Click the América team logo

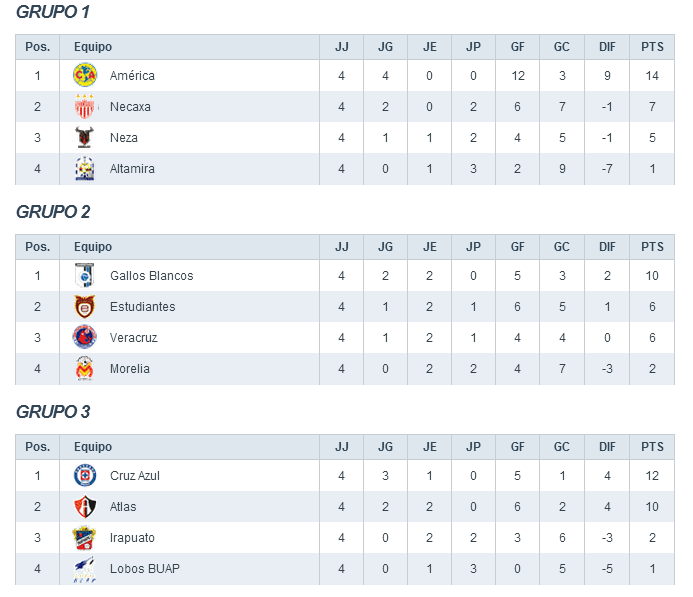click(85, 75)
